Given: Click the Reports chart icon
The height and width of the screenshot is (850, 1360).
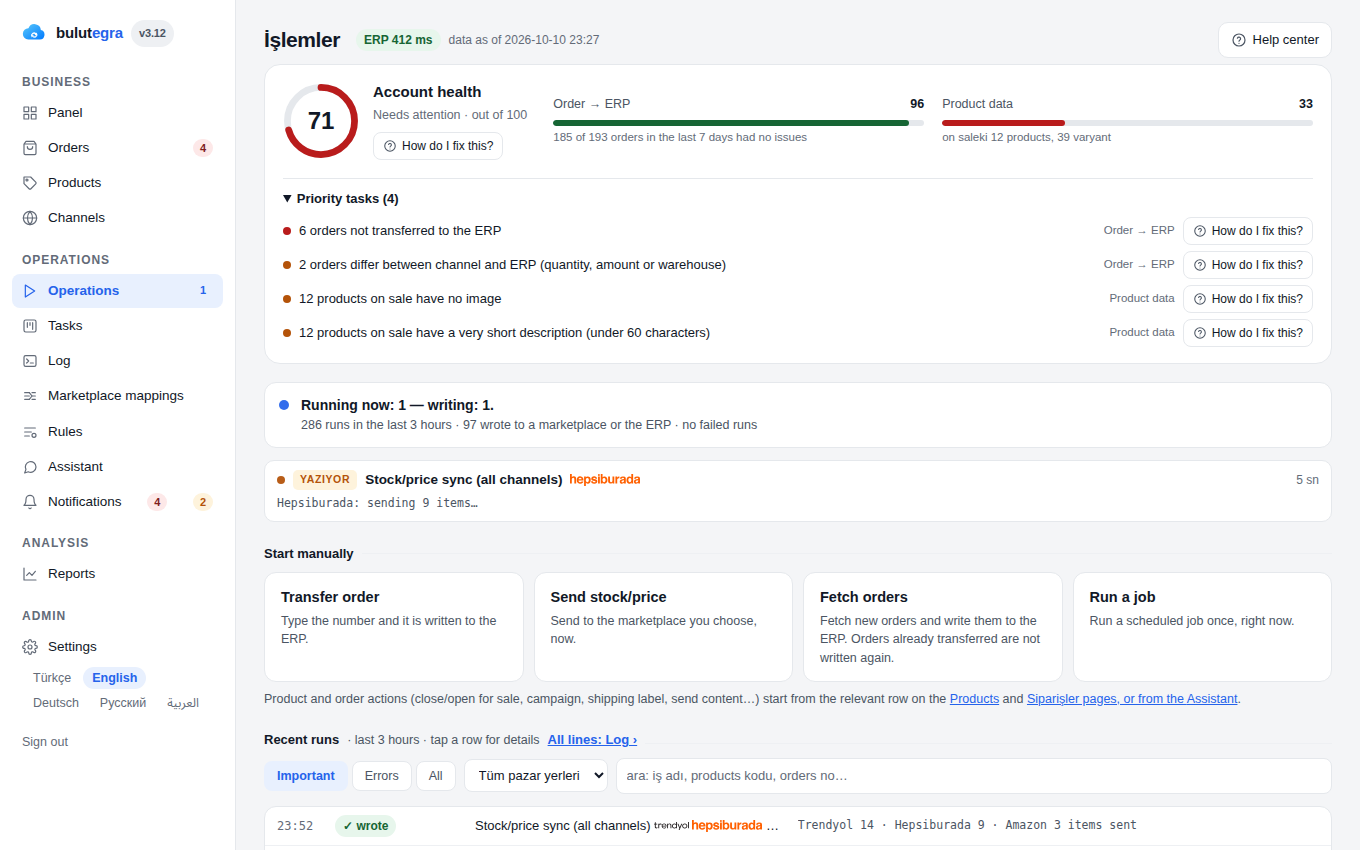Looking at the screenshot, I should pos(30,574).
